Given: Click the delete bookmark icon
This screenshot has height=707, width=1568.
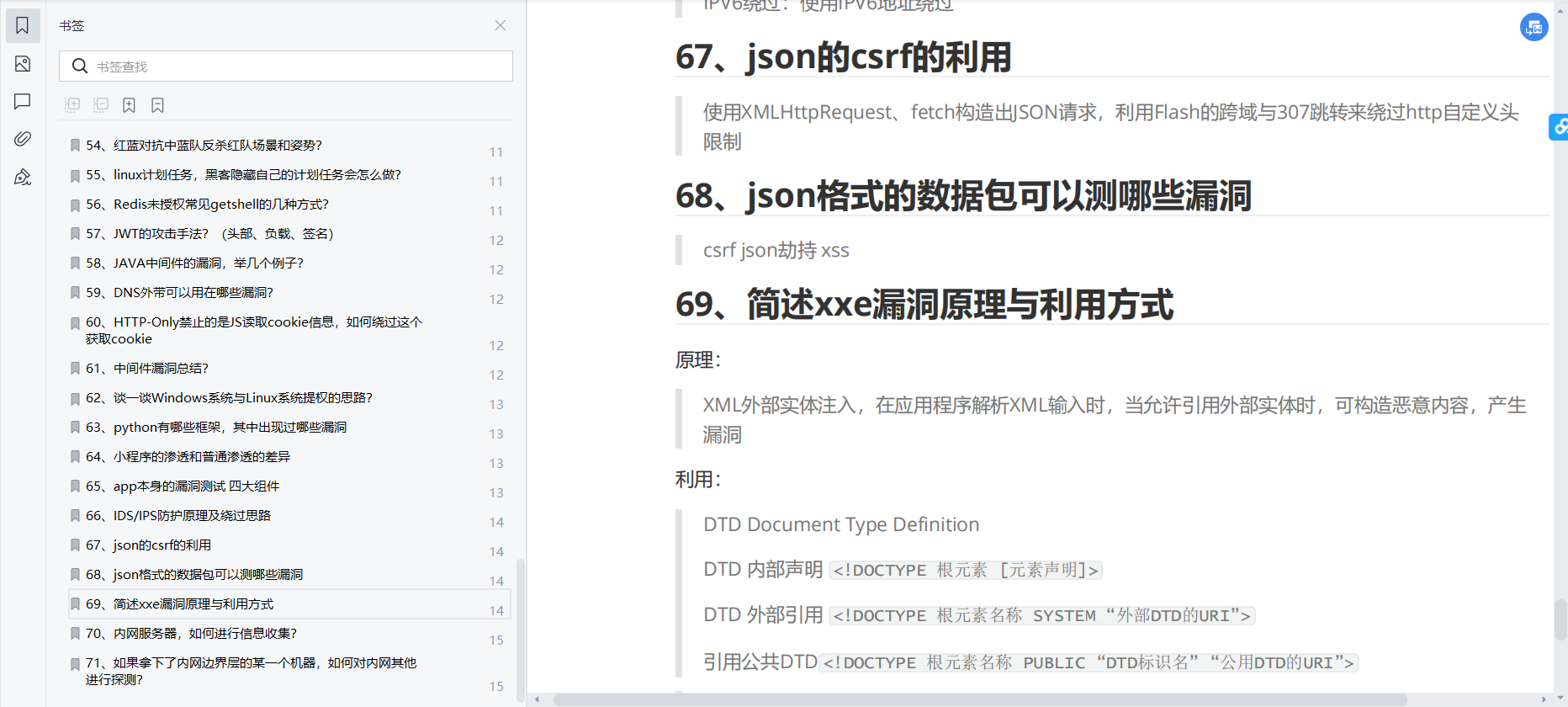Looking at the screenshot, I should (x=157, y=105).
